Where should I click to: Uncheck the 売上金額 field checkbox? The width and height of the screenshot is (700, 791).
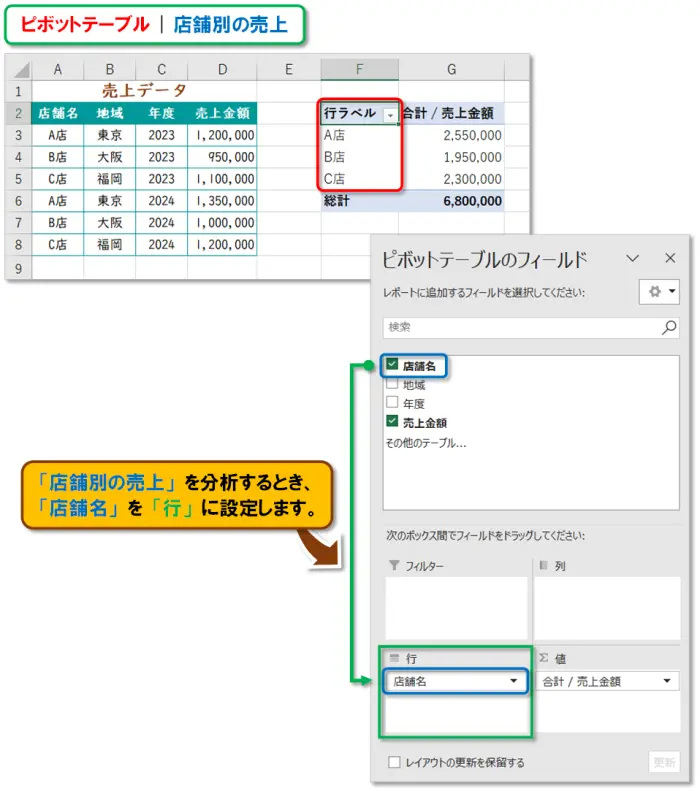point(392,421)
